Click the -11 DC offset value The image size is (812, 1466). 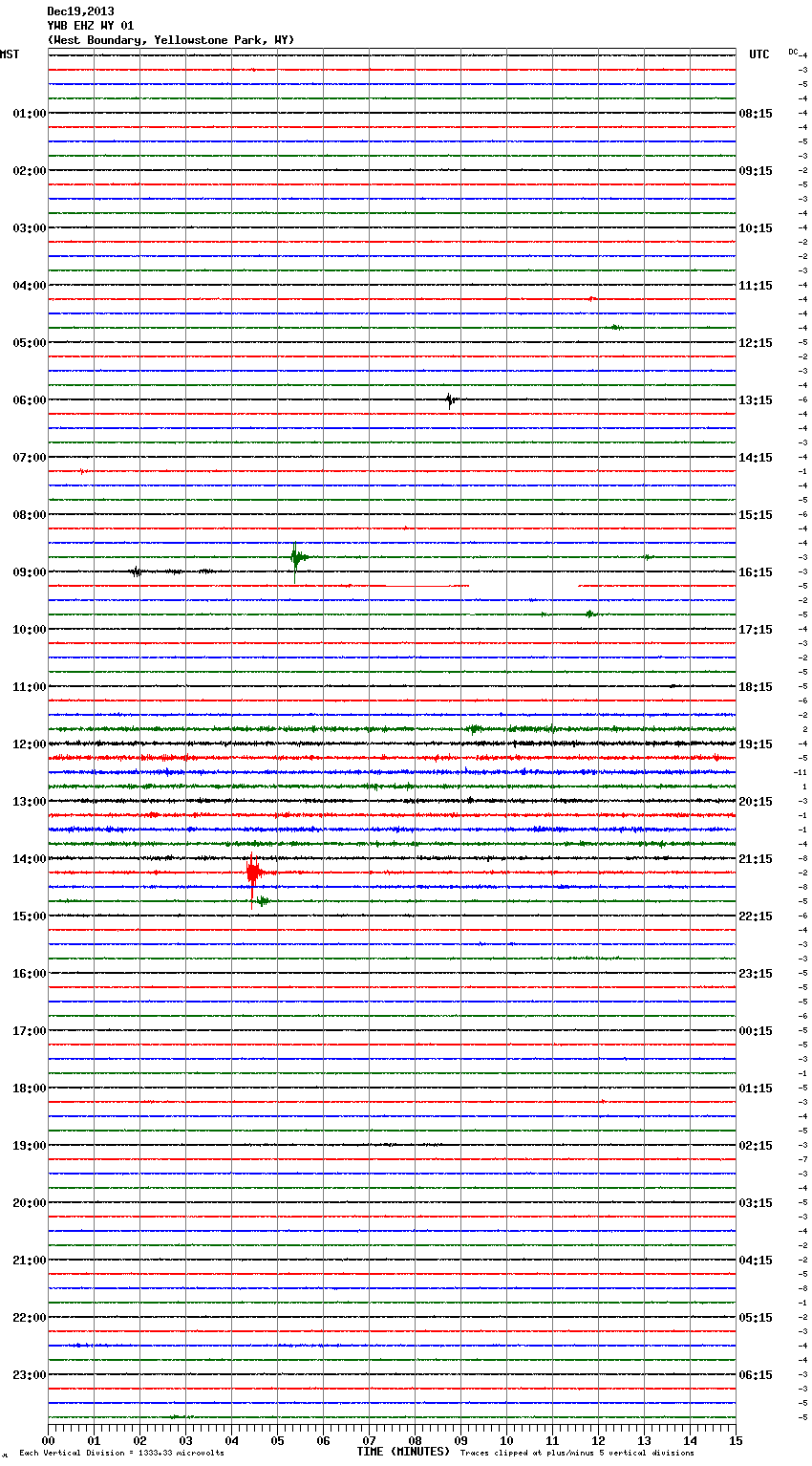(x=801, y=772)
